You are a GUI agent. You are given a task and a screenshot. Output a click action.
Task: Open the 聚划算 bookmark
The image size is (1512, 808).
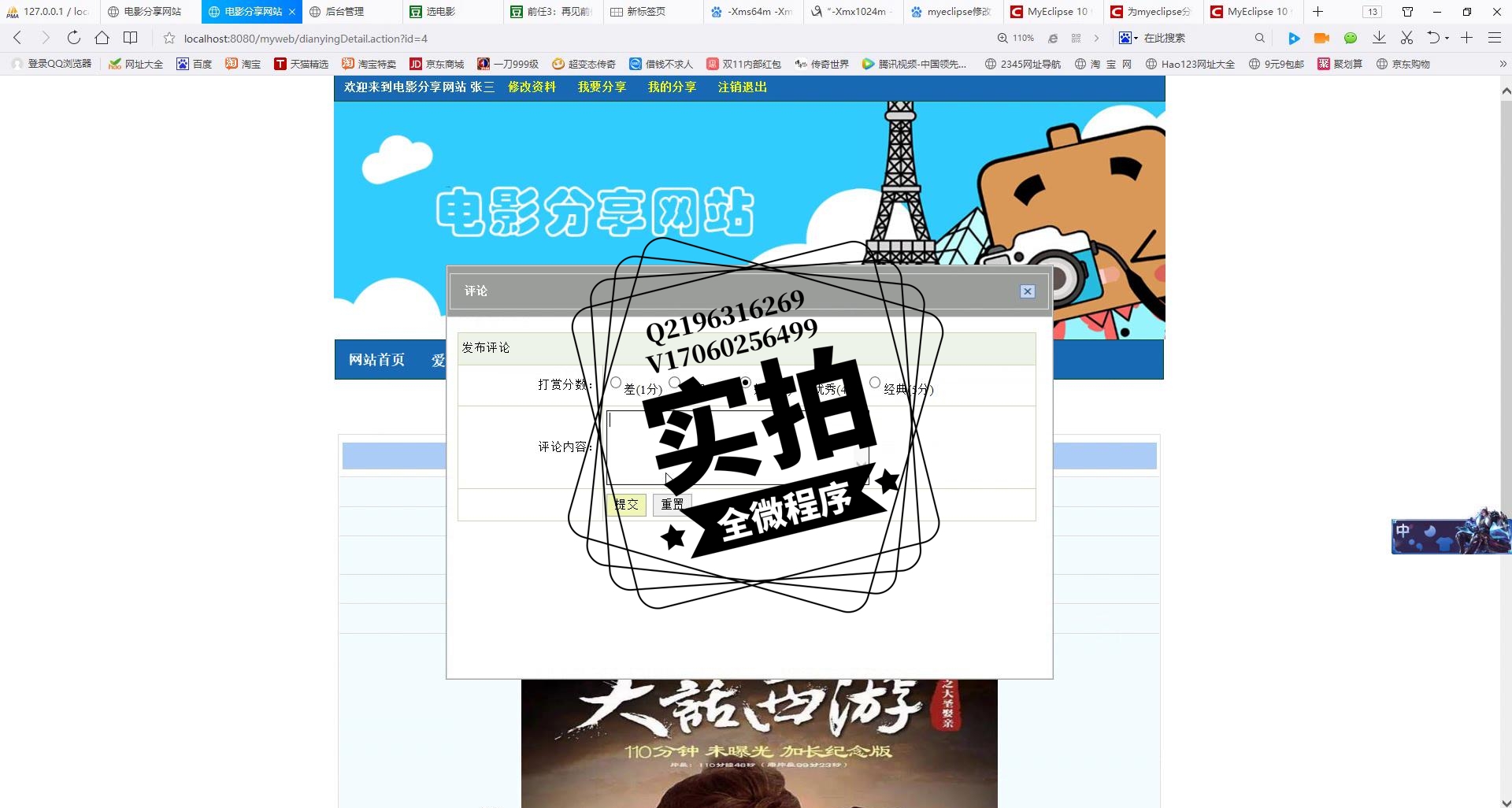pos(1340,64)
